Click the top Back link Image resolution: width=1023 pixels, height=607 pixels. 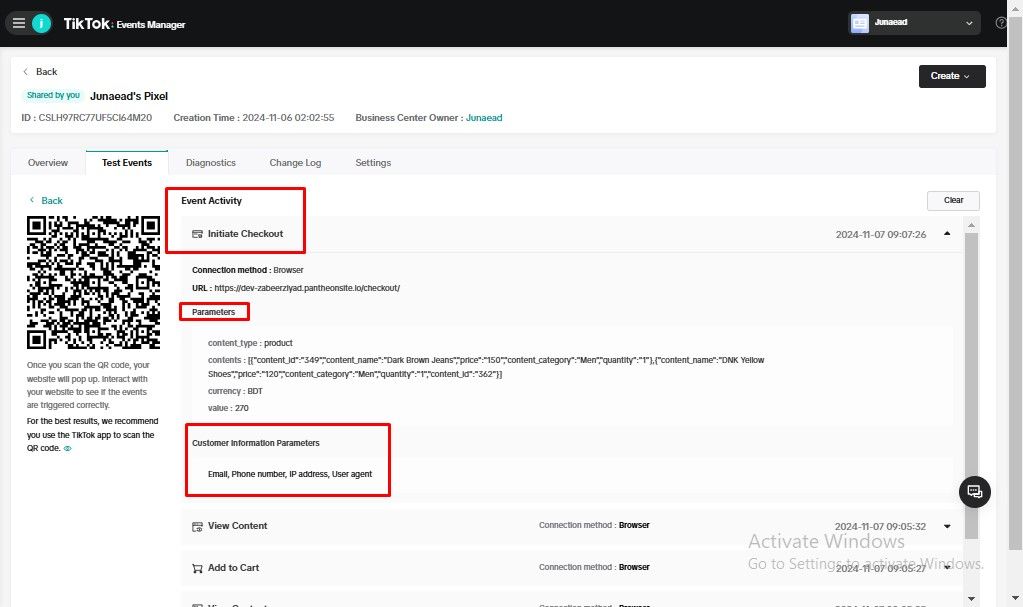46,72
